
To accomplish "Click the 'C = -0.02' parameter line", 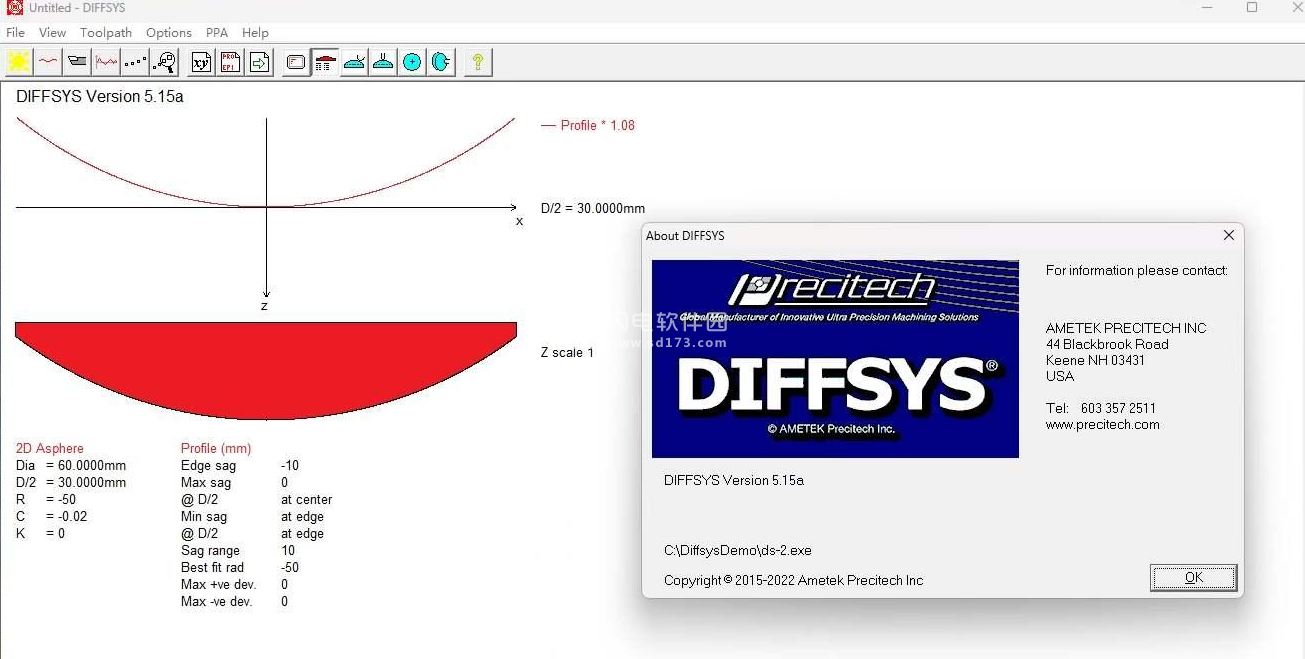I will (52, 517).
